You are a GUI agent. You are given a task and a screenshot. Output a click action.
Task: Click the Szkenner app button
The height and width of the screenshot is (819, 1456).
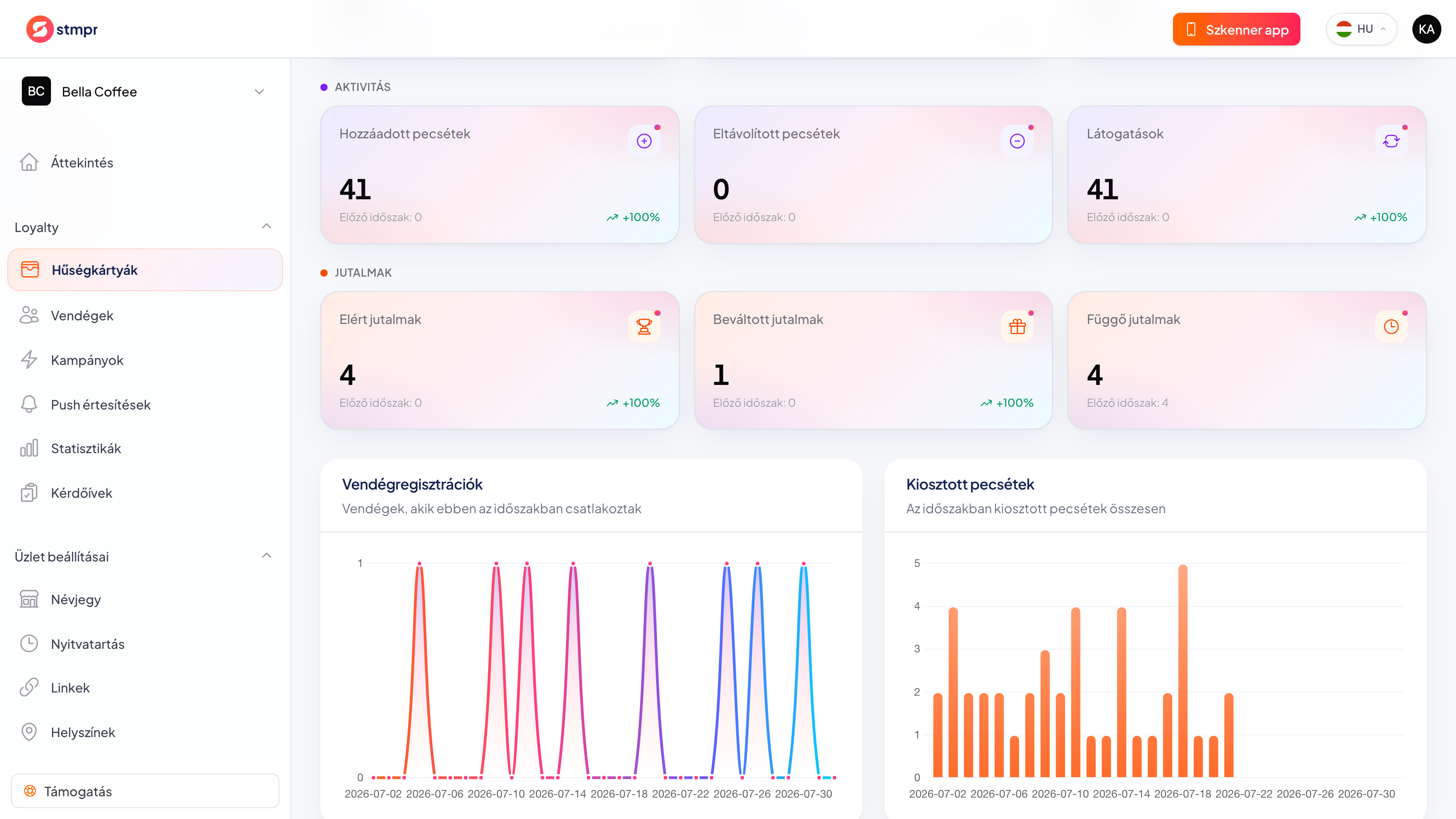[1236, 30]
